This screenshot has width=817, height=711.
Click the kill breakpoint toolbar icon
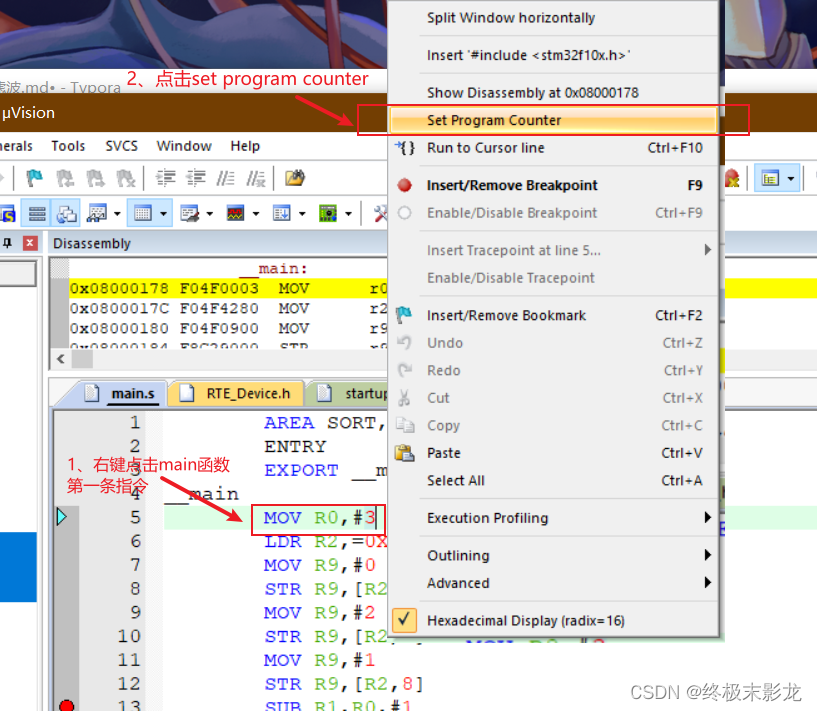(x=733, y=178)
